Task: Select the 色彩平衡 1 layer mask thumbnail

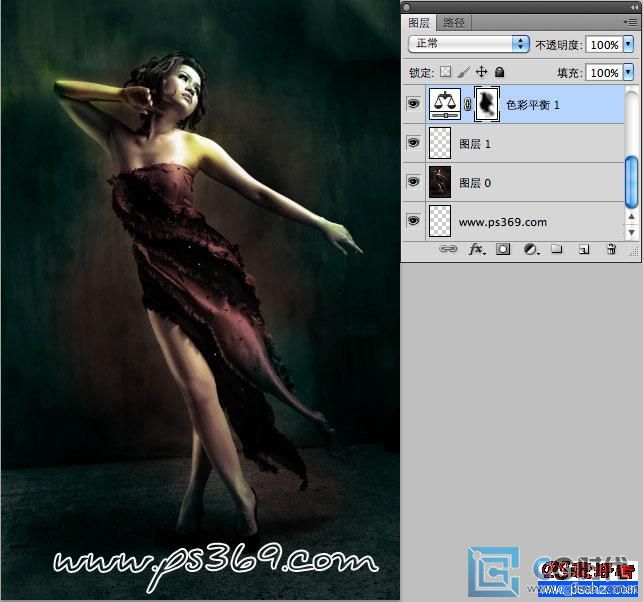Action: (x=487, y=104)
